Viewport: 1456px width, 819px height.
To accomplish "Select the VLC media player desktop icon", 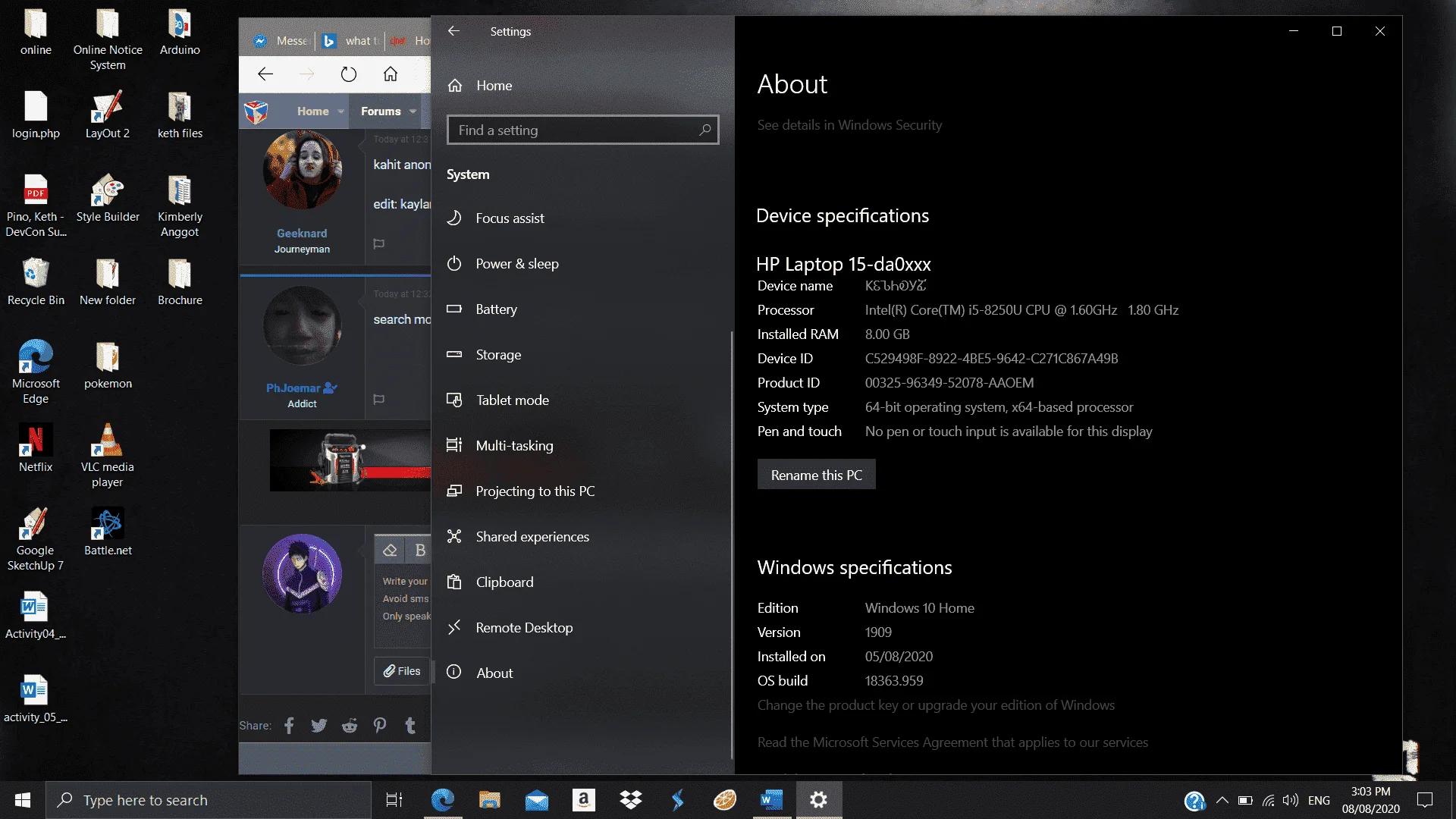I will 108,456.
